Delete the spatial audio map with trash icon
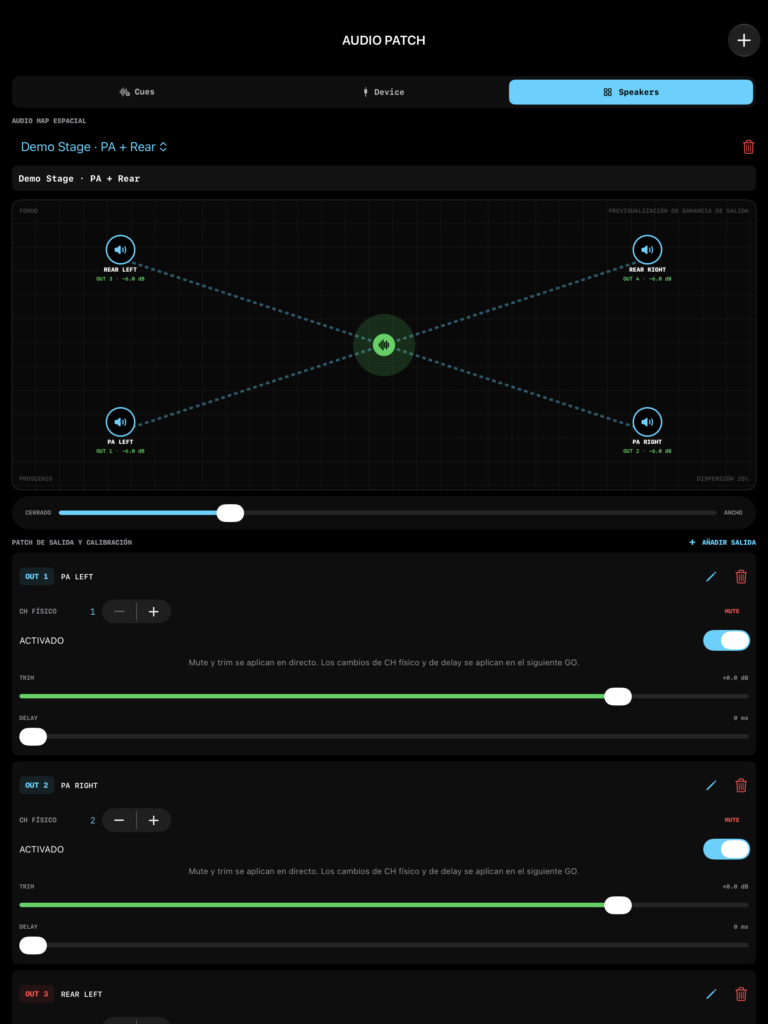This screenshot has height=1024, width=768. [x=748, y=147]
